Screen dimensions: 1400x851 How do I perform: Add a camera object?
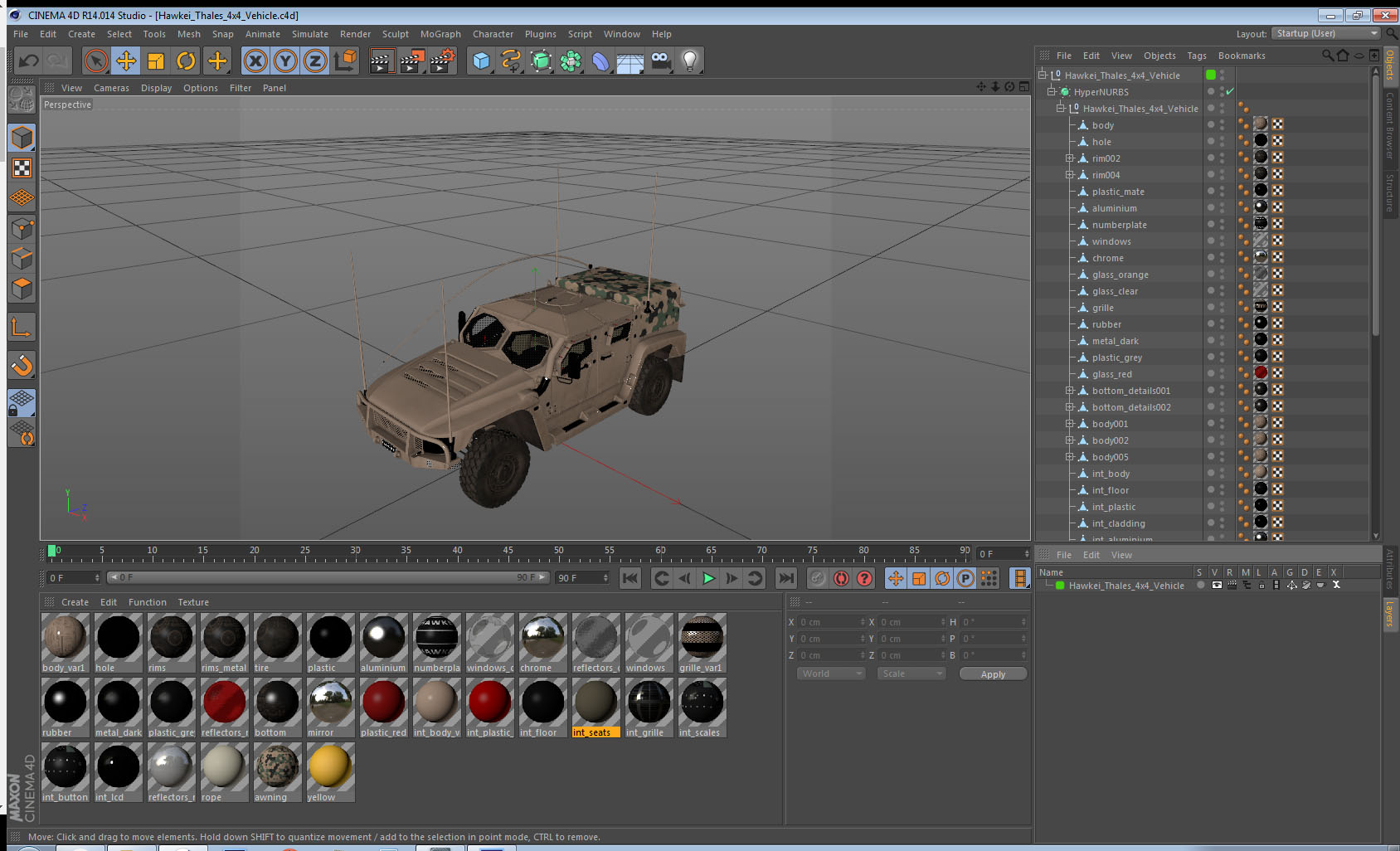click(660, 61)
